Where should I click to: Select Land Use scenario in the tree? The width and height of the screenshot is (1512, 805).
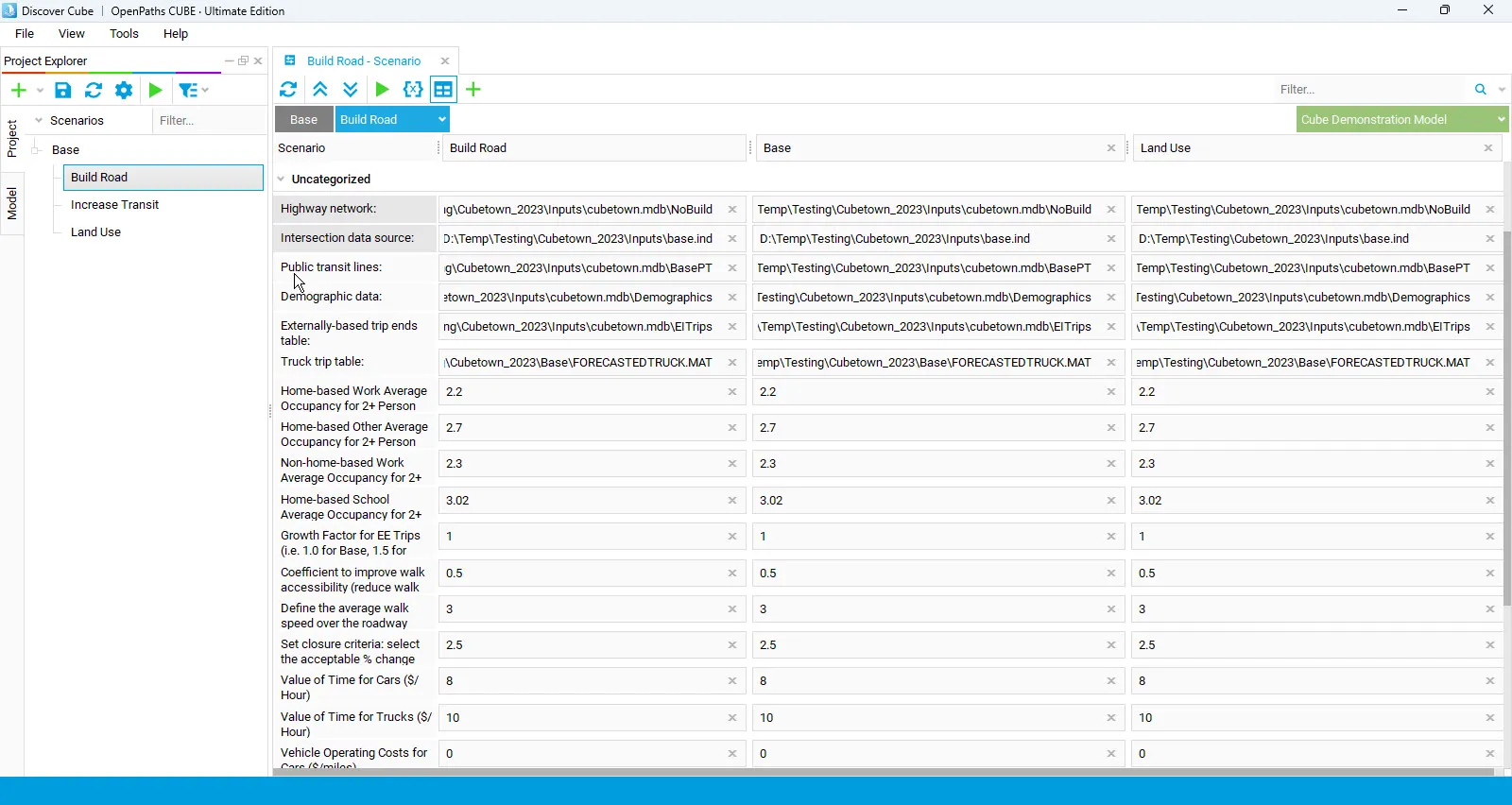tap(95, 232)
